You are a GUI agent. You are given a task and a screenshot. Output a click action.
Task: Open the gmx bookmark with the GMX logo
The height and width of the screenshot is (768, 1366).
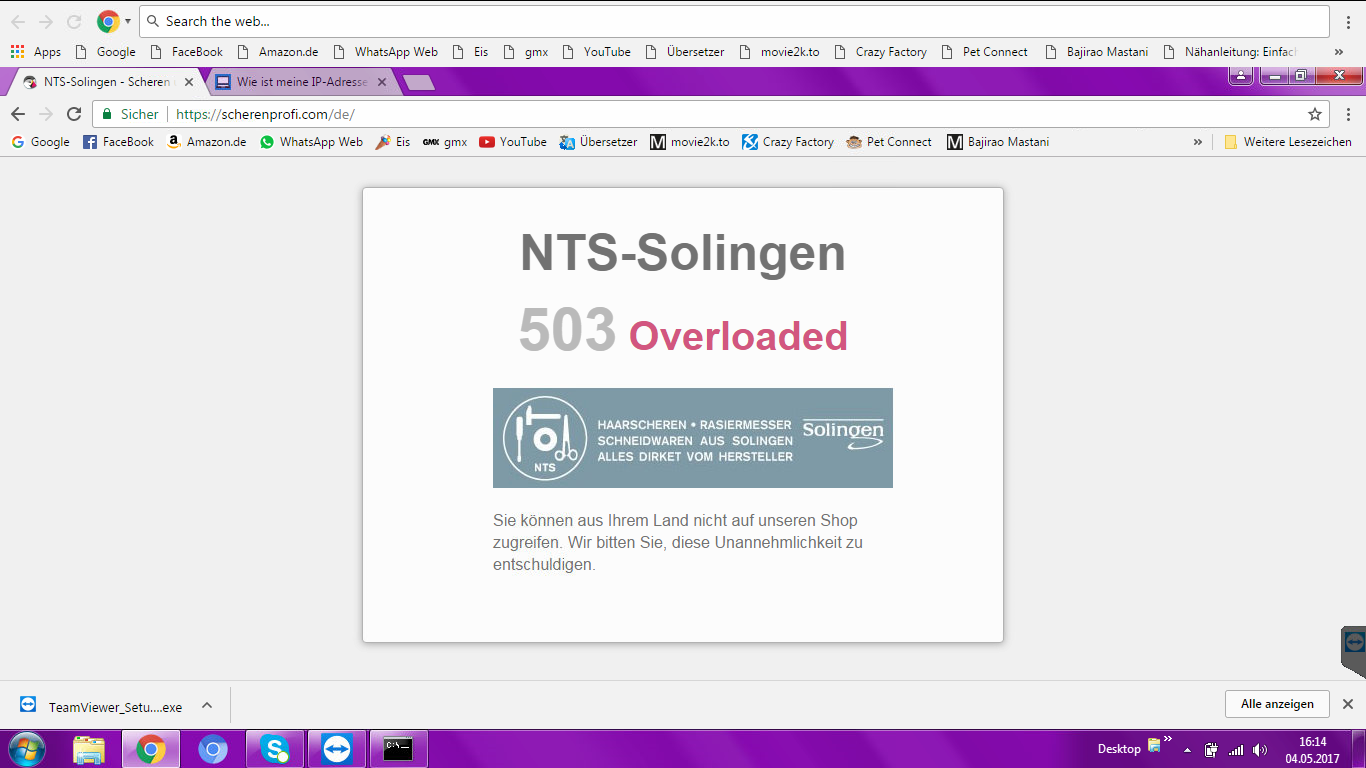pos(445,142)
